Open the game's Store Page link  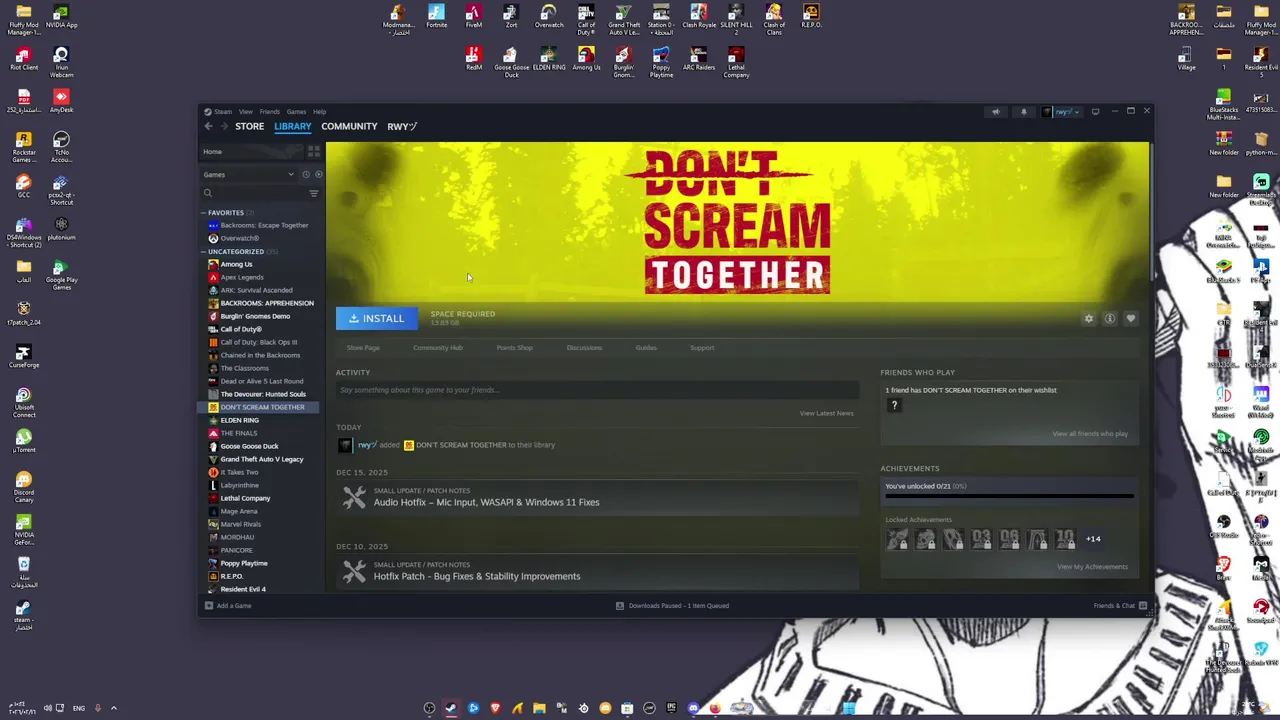[x=363, y=348]
